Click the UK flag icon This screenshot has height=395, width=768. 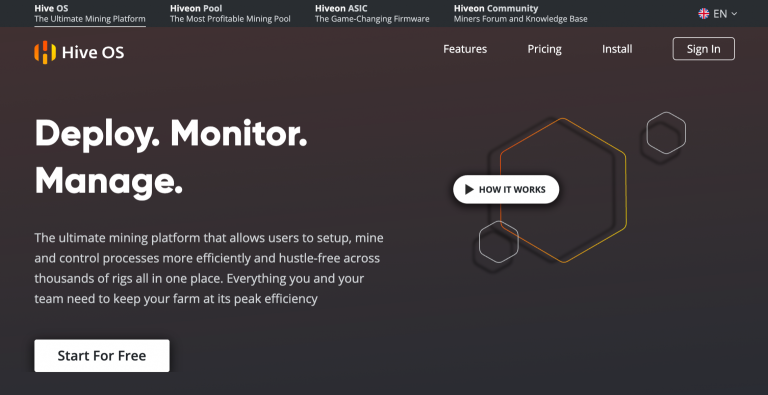click(703, 14)
